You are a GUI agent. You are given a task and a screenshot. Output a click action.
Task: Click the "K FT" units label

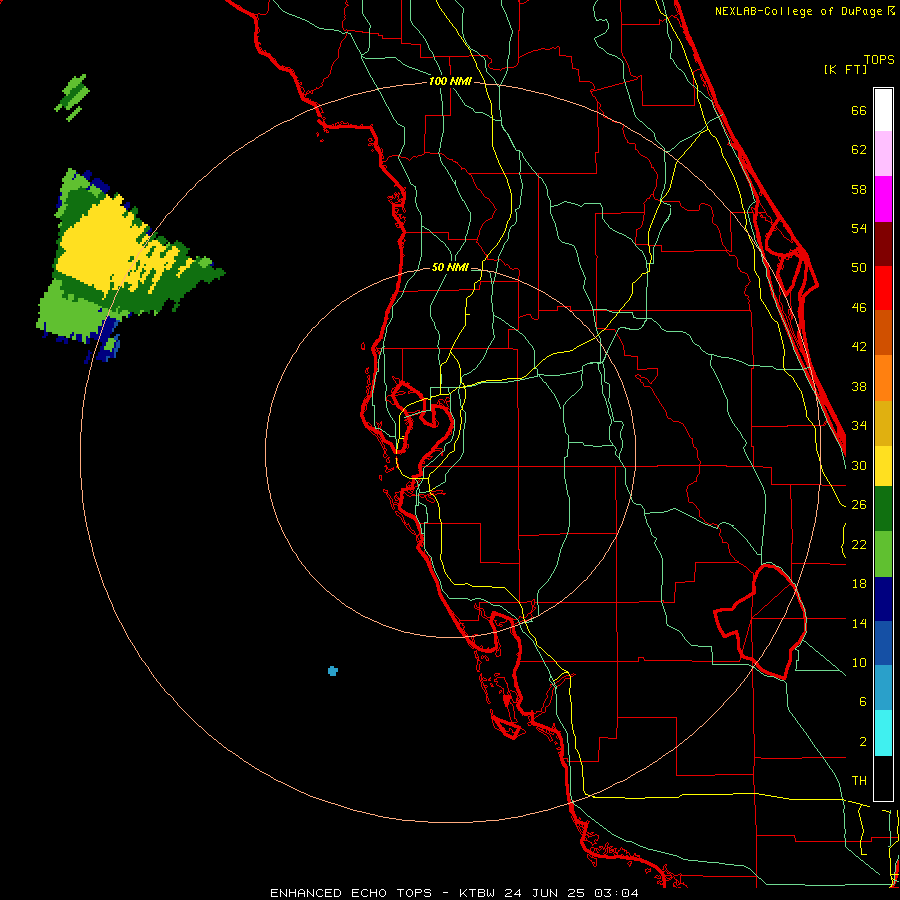(x=845, y=69)
